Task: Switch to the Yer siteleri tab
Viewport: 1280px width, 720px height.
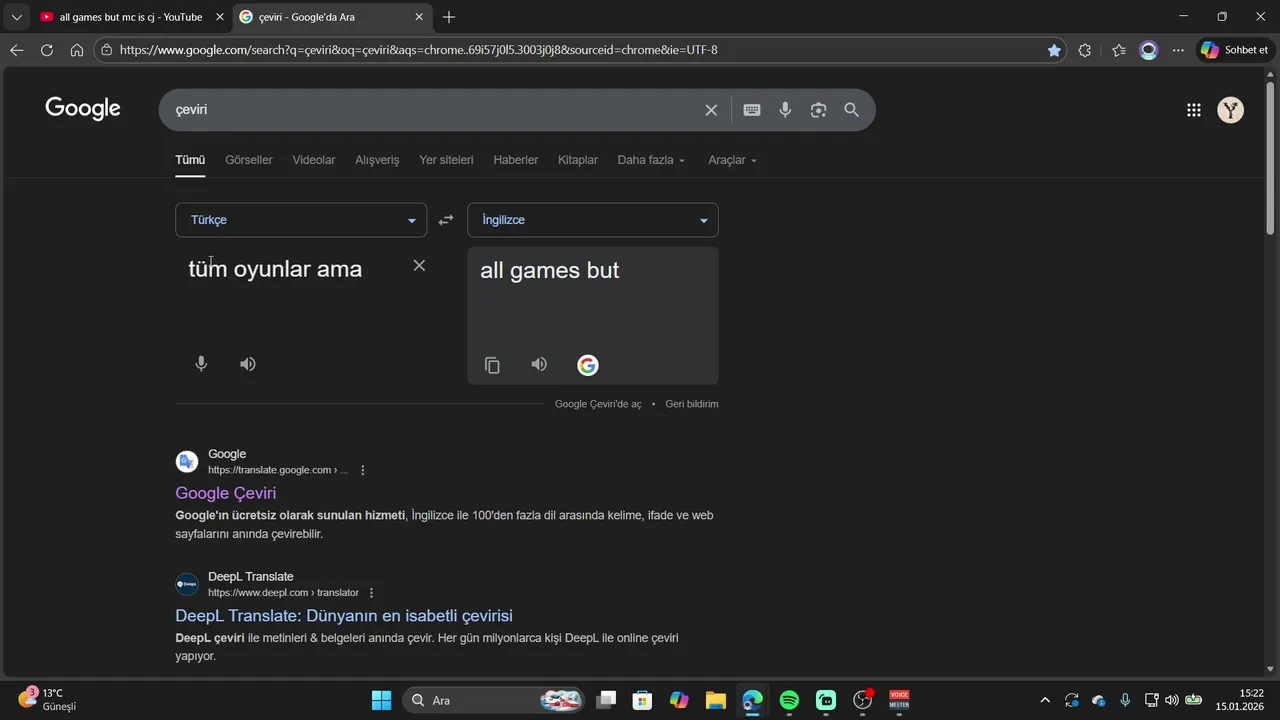Action: tap(446, 160)
